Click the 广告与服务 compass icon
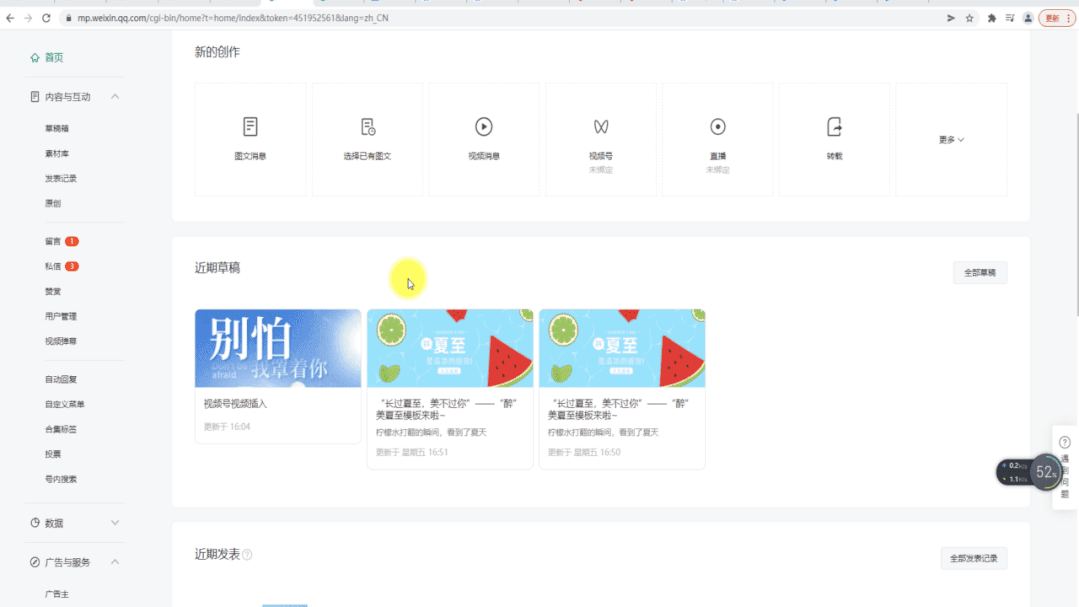The image size is (1079, 607). click(x=34, y=562)
